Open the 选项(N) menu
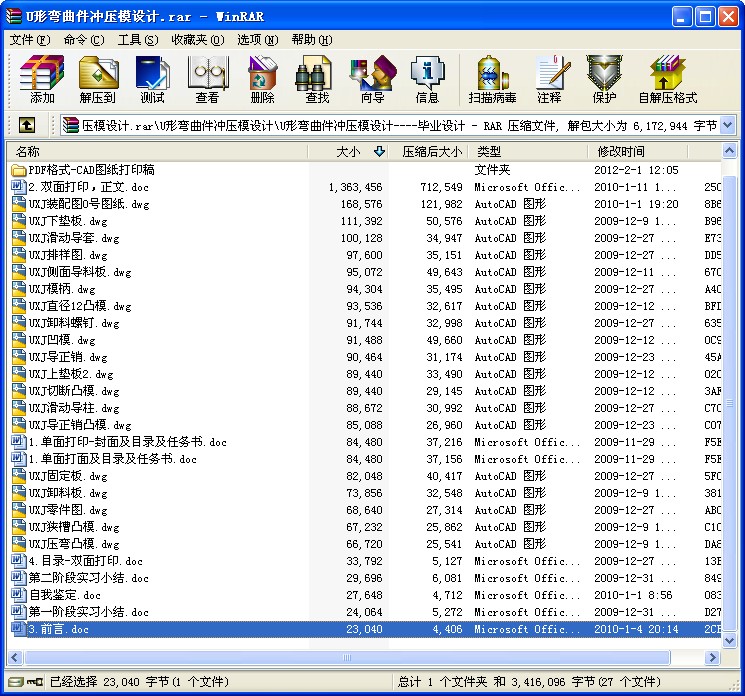745x696 pixels. tap(257, 40)
